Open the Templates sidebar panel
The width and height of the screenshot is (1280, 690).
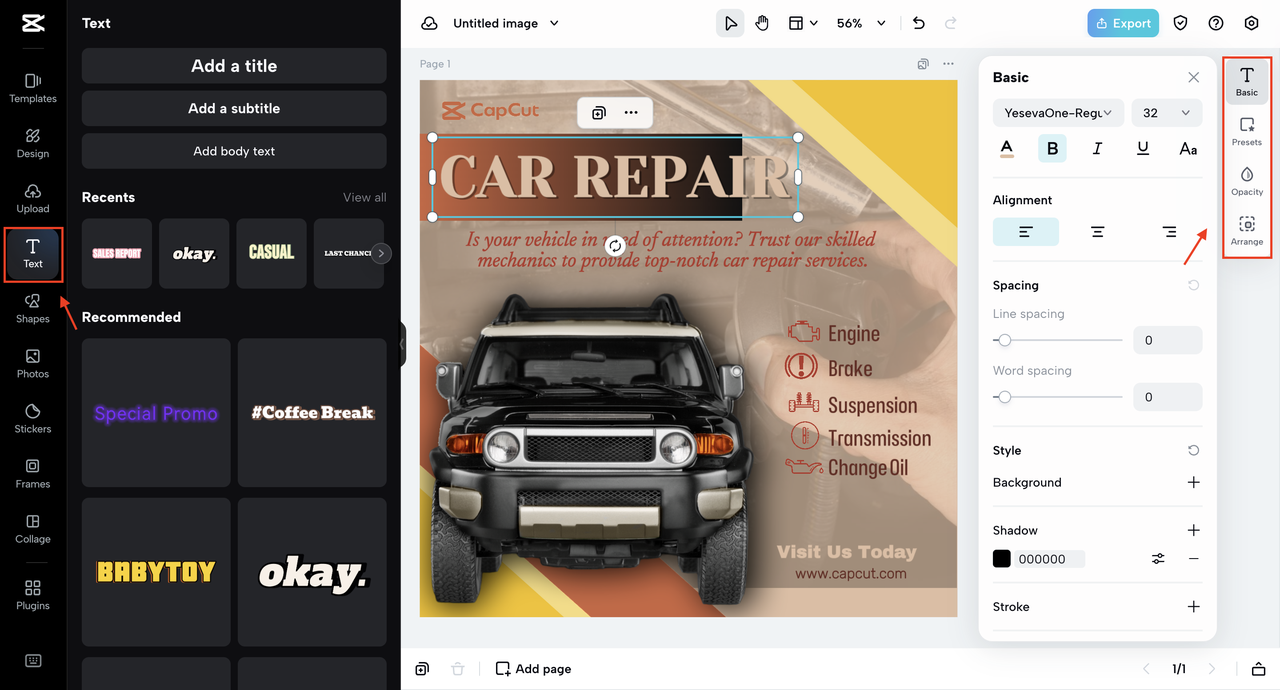click(x=33, y=87)
